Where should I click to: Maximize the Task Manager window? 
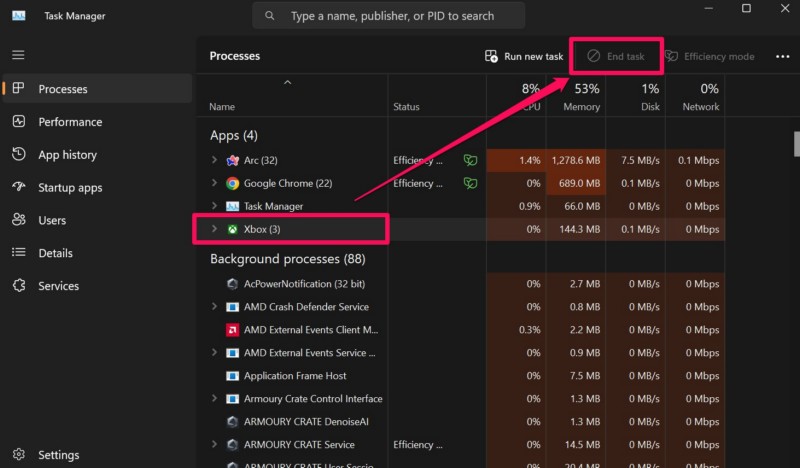click(x=746, y=8)
